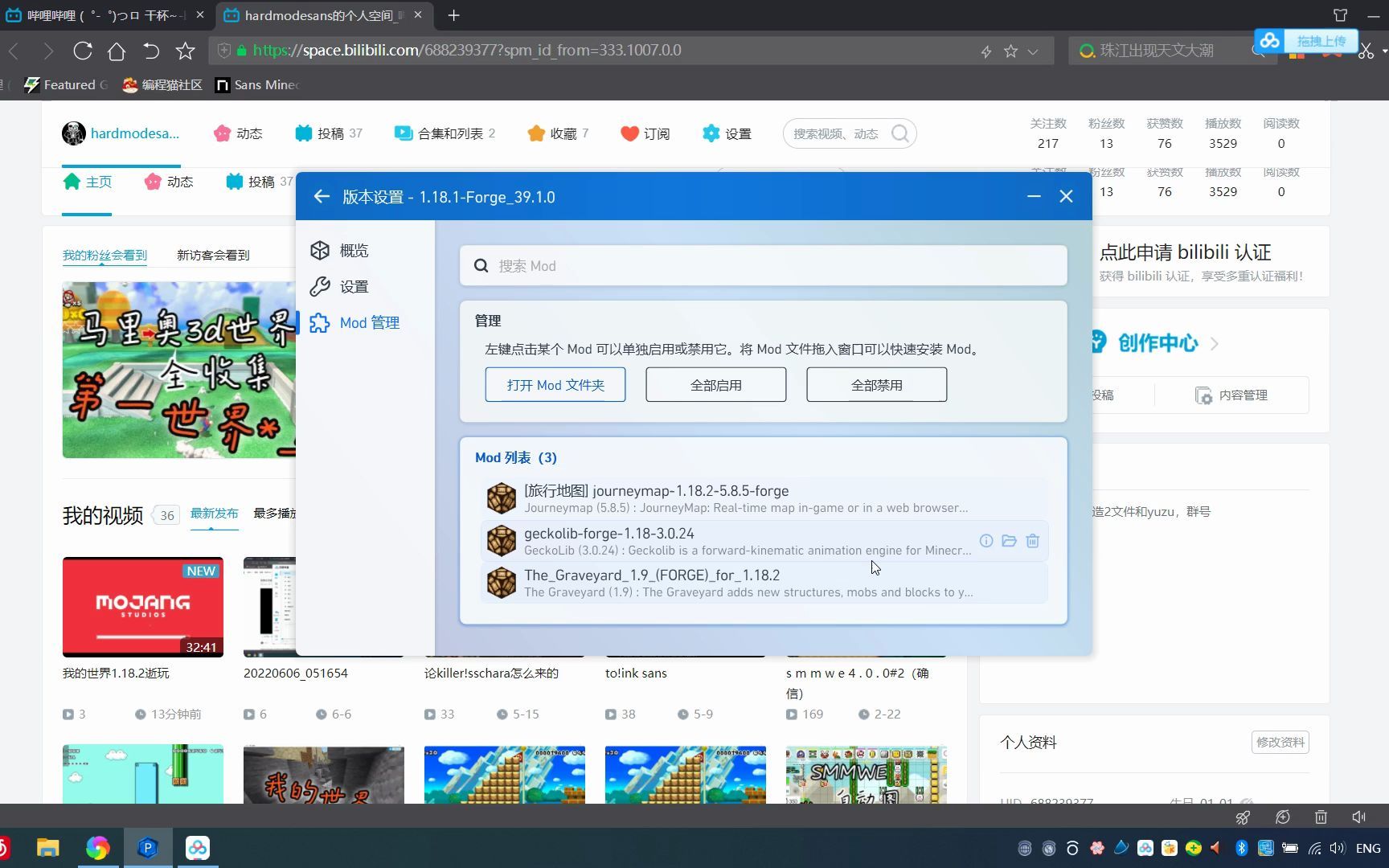Image resolution: width=1389 pixels, height=868 pixels.
Task: Open Mod 管理 section in launcher sidebar
Action: 369,322
